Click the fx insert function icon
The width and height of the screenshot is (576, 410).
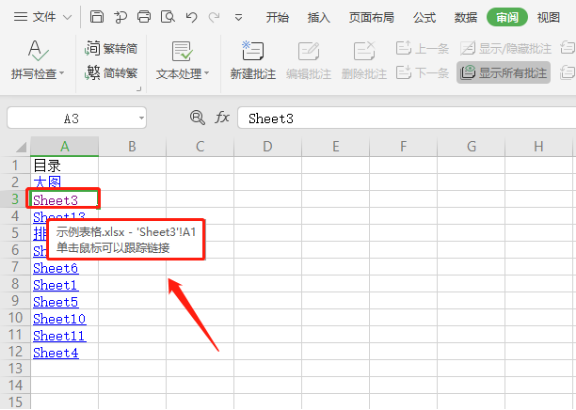coord(222,118)
